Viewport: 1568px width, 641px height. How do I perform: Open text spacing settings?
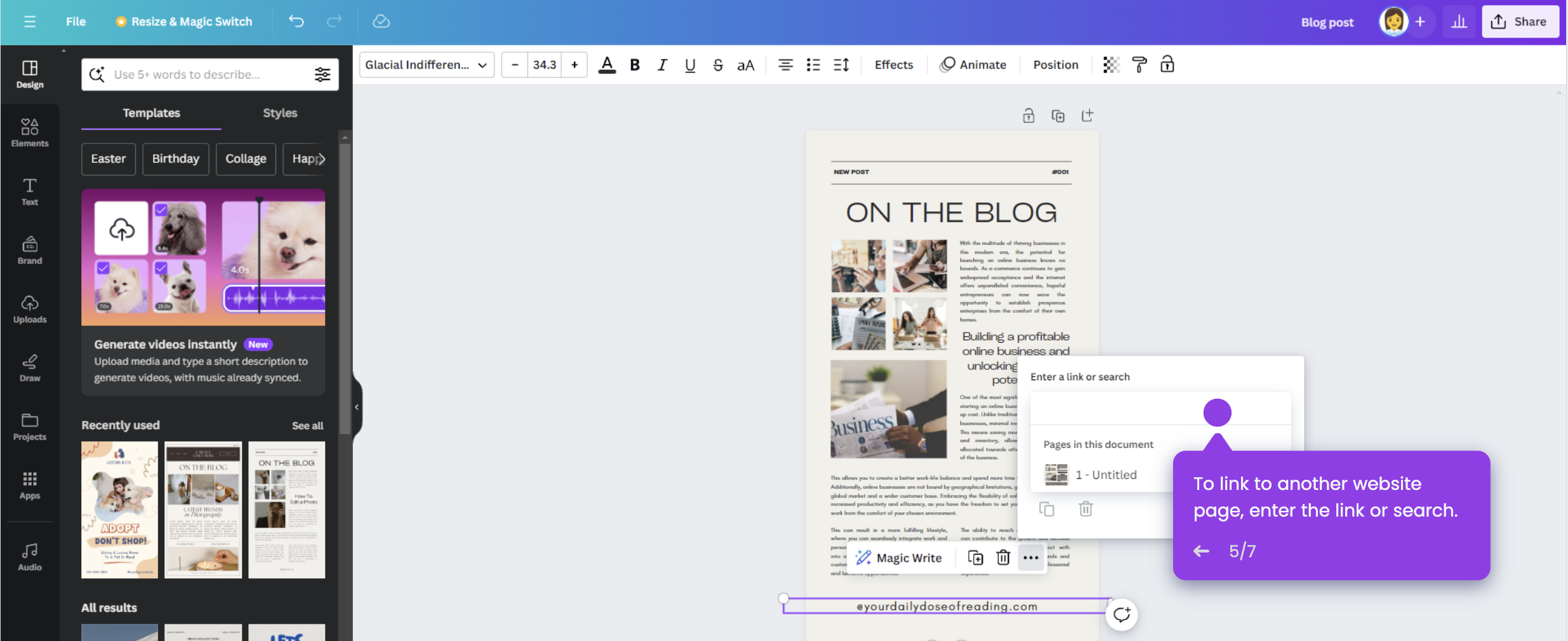point(840,64)
